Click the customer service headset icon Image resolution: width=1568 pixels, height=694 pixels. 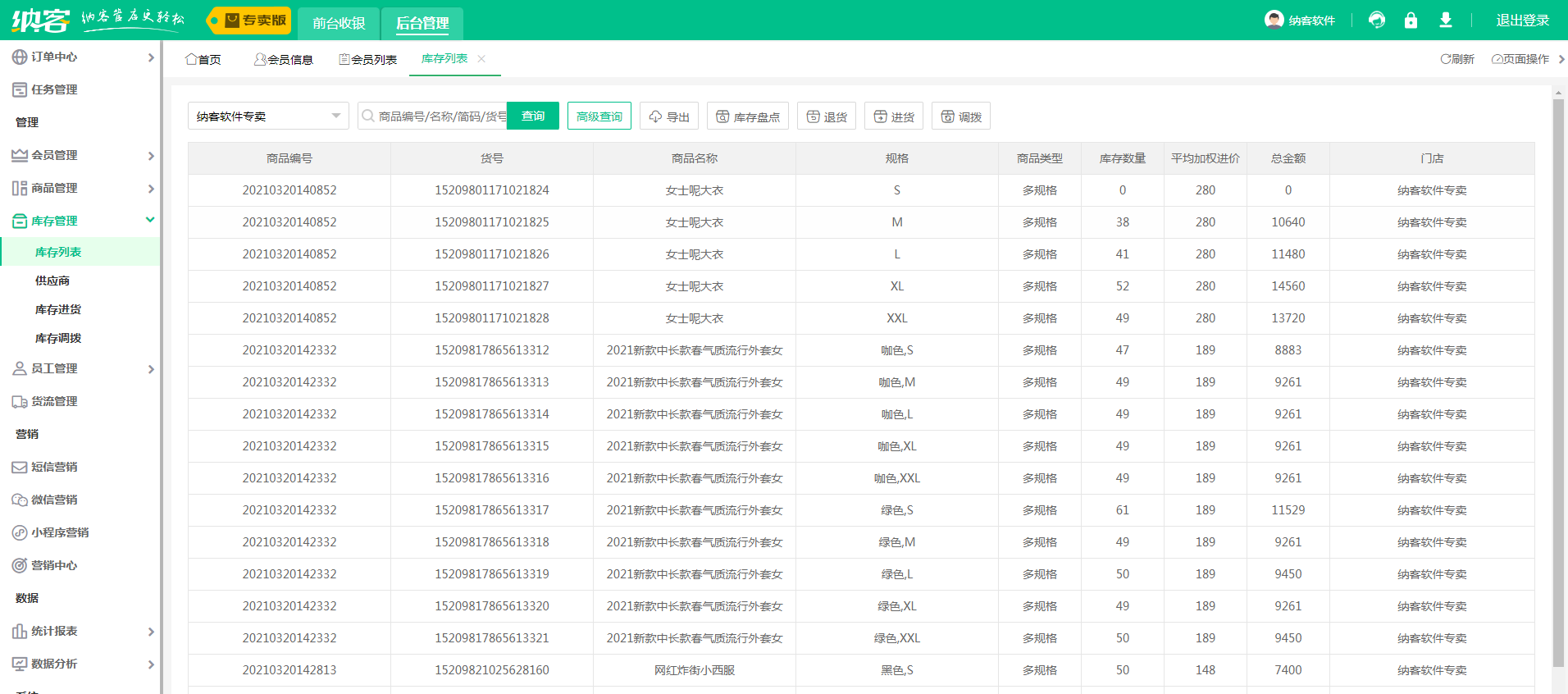[x=1377, y=20]
